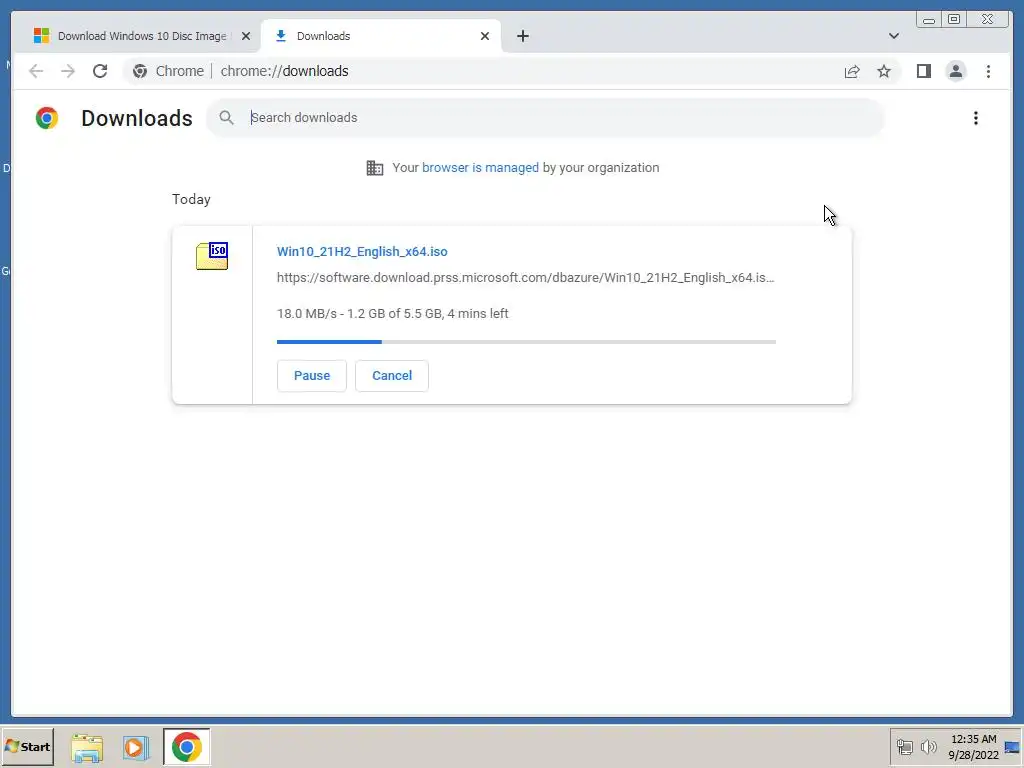The height and width of the screenshot is (768, 1024).
Task: Click the software.download.prss.microsoft.com source URL
Action: pos(526,278)
